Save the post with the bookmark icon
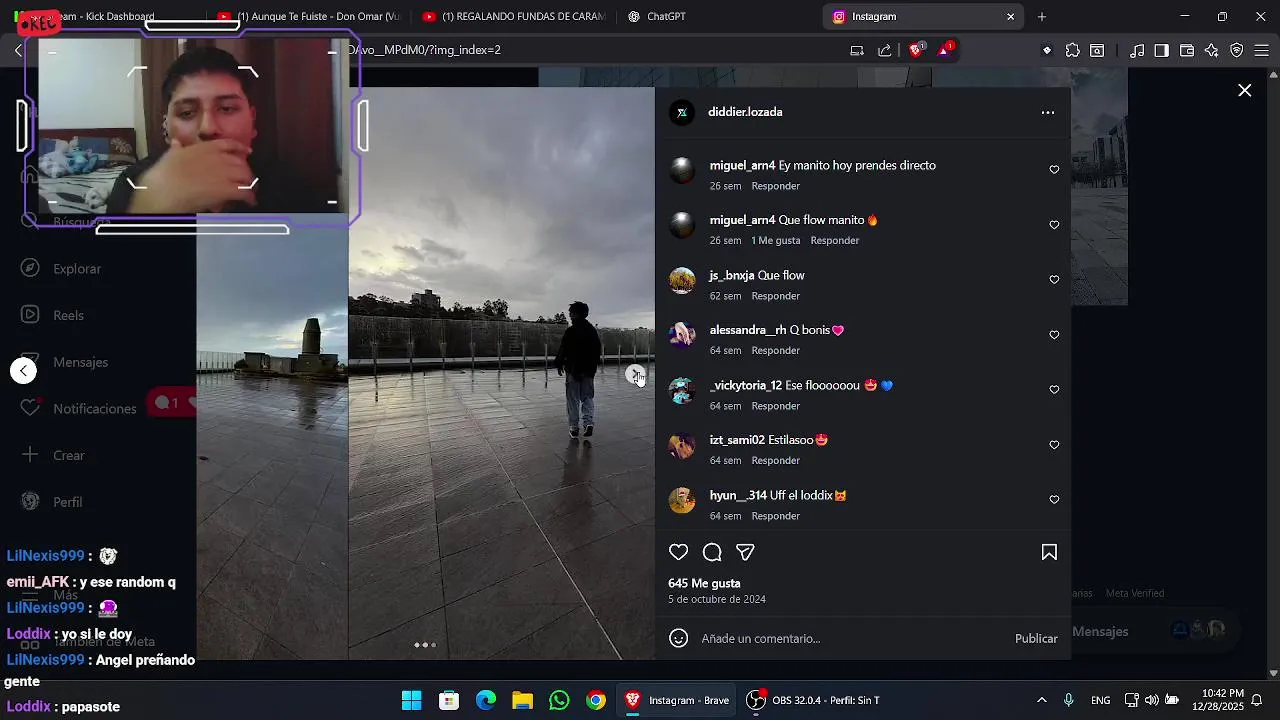Image resolution: width=1280 pixels, height=720 pixels. [x=1049, y=552]
